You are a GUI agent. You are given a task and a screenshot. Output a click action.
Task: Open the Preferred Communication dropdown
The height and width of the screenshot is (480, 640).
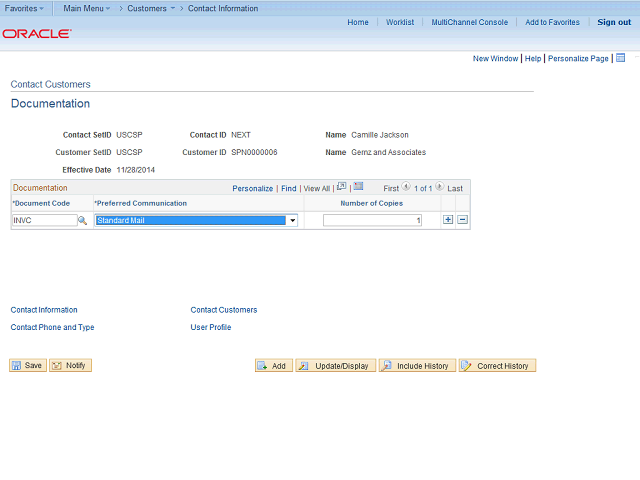point(196,220)
